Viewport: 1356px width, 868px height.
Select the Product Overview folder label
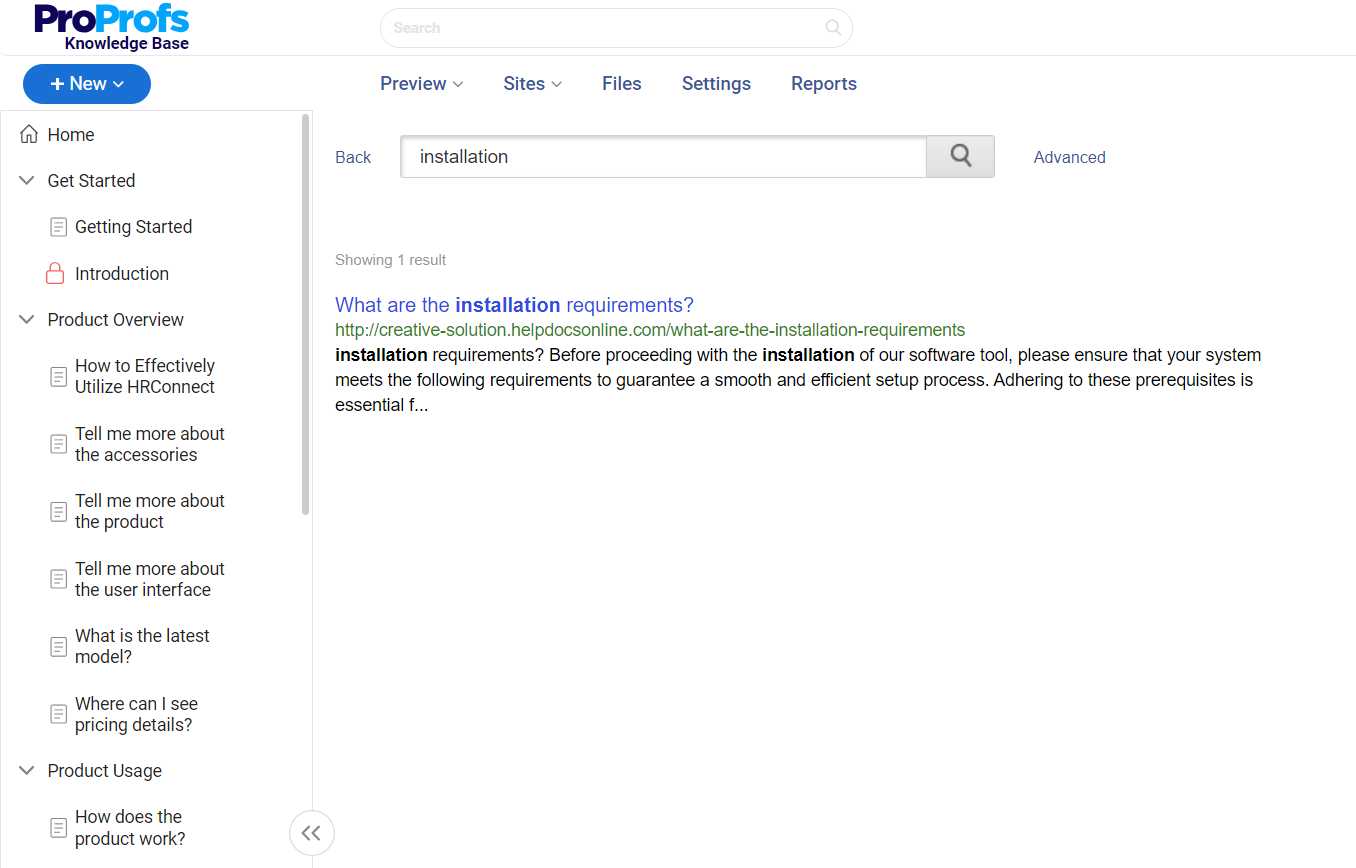pos(116,319)
